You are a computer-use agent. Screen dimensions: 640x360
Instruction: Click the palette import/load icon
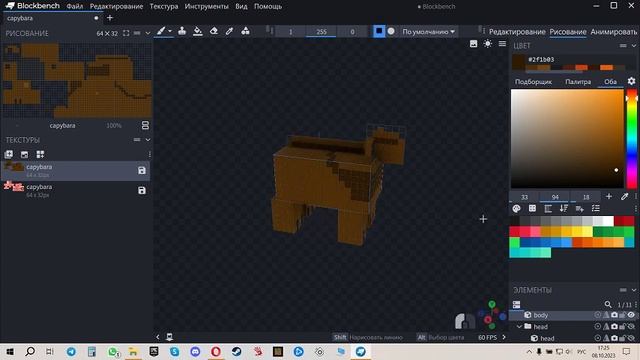tap(580, 209)
